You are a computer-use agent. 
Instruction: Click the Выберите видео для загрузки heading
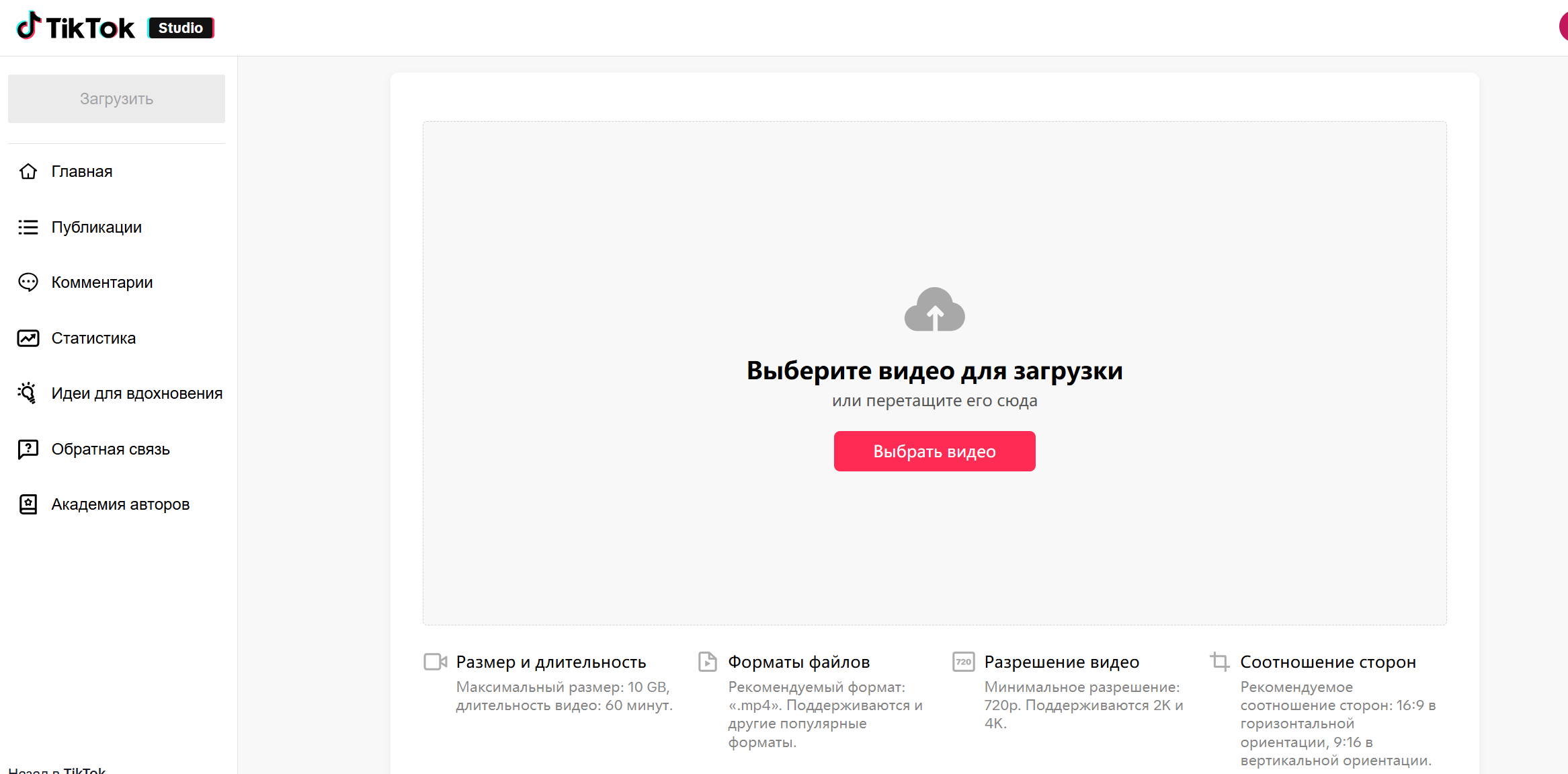click(935, 371)
